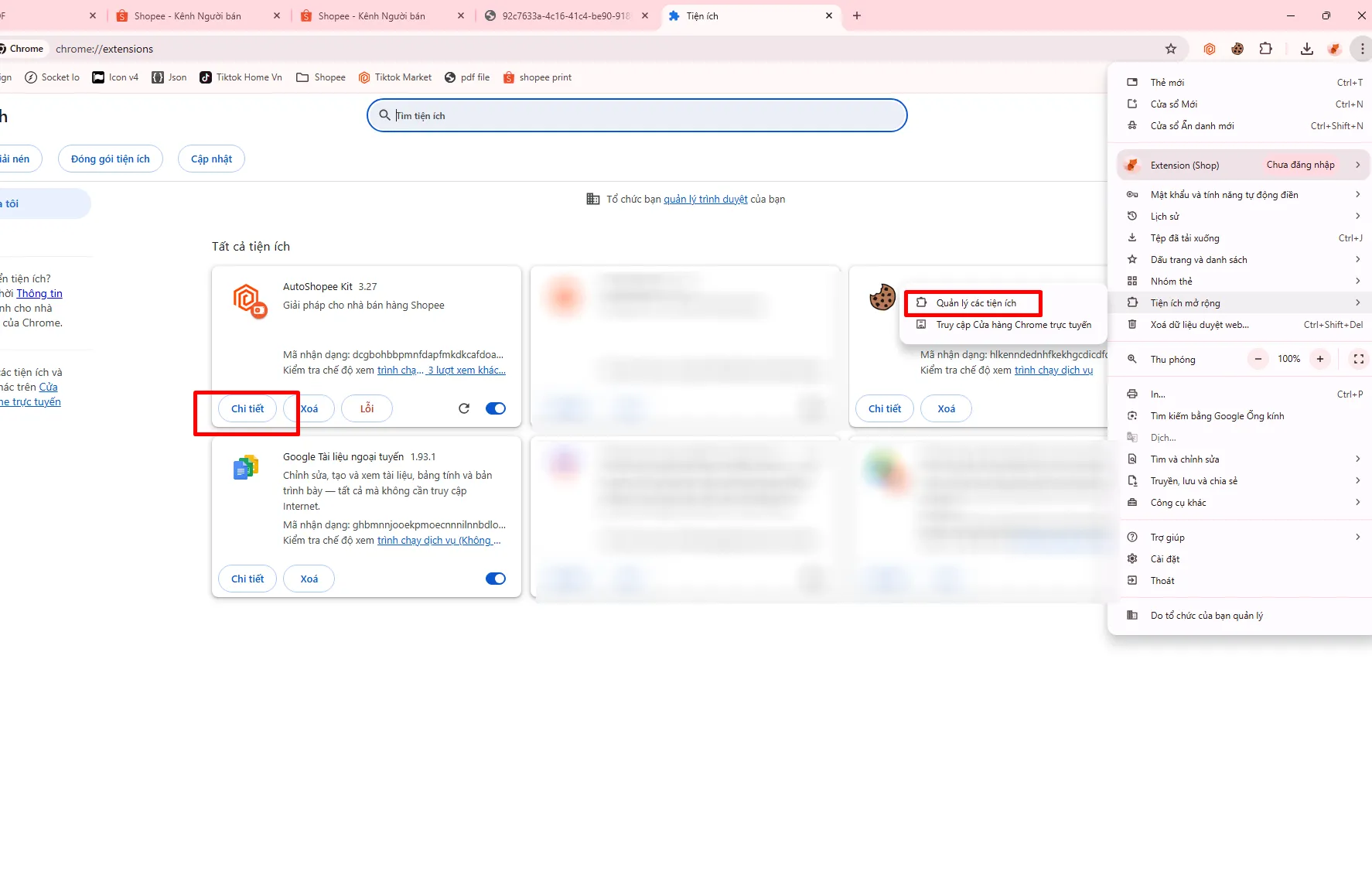Click the cookie extension icon in toolbar

click(x=1237, y=49)
